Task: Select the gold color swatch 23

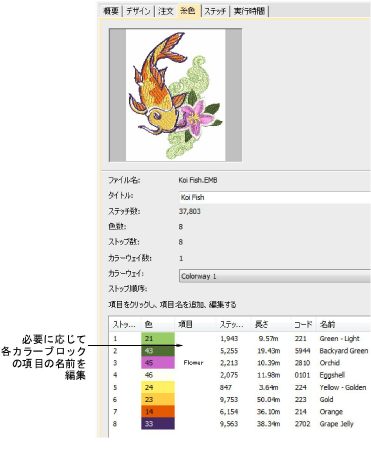Action: point(158,399)
